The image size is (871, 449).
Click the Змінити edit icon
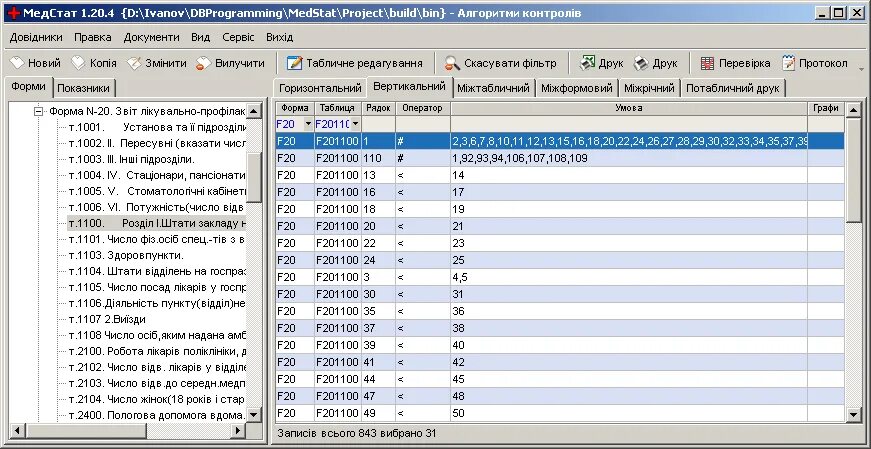(134, 63)
